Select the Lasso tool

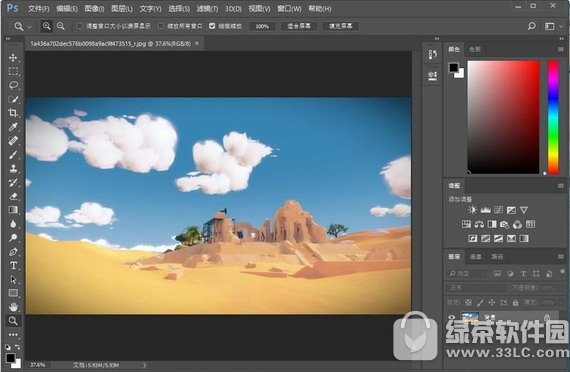click(13, 85)
